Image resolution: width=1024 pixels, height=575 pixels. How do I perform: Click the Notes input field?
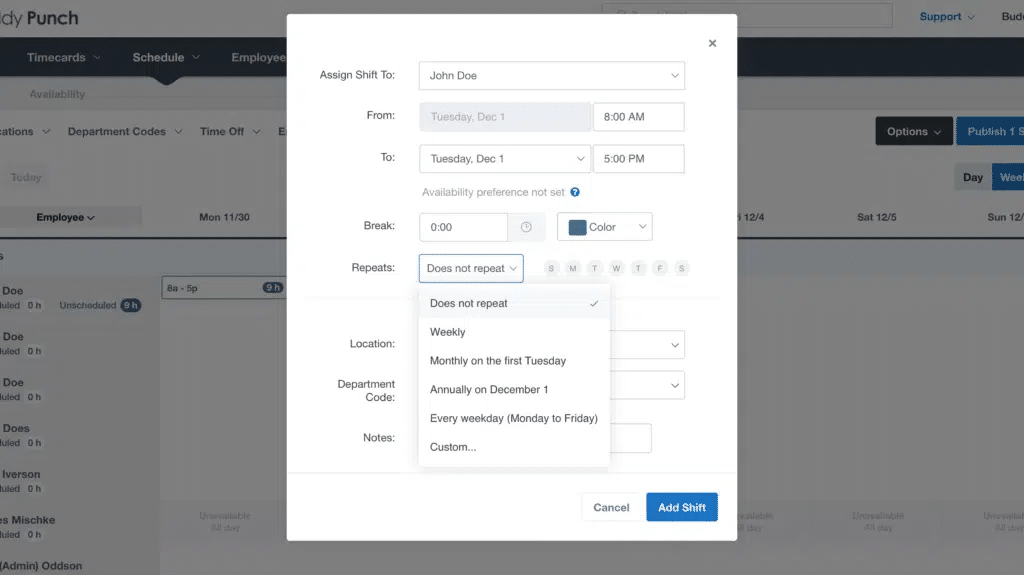point(630,438)
